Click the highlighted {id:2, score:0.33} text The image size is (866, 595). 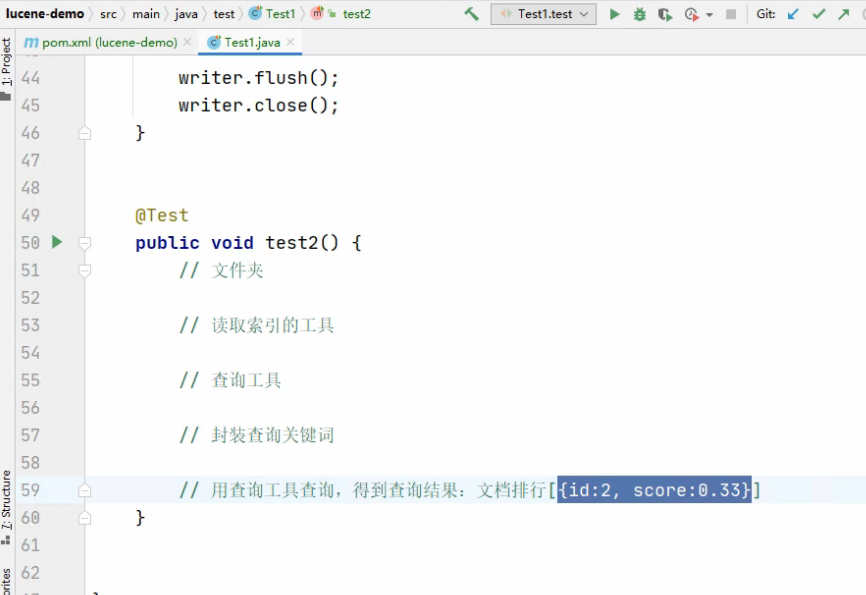point(654,490)
